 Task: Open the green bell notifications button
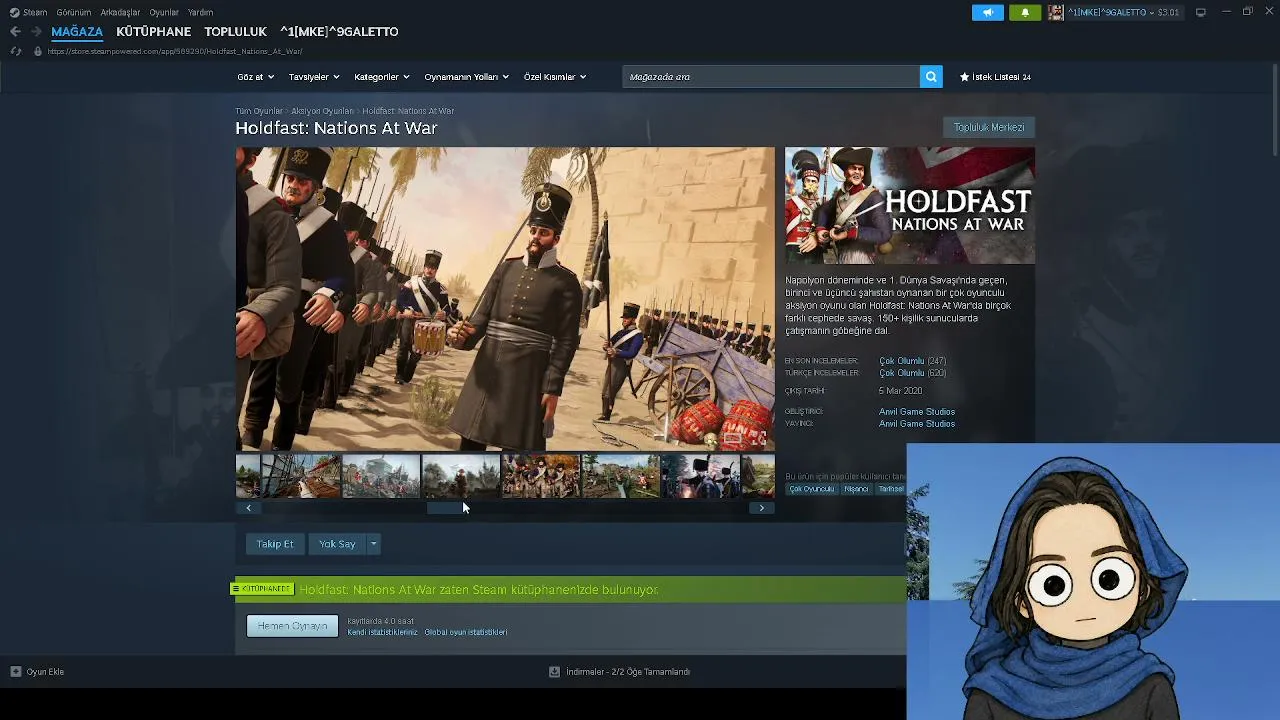(x=1024, y=12)
